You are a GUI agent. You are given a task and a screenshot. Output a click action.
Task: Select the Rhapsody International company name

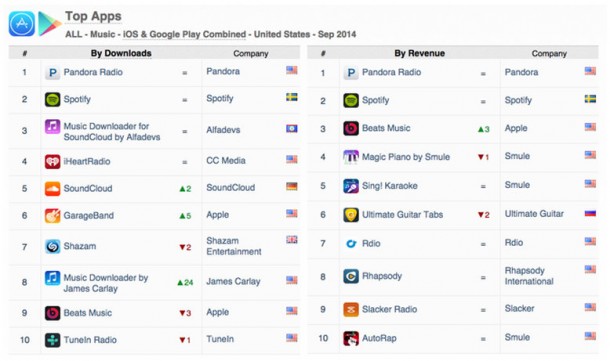click(529, 276)
